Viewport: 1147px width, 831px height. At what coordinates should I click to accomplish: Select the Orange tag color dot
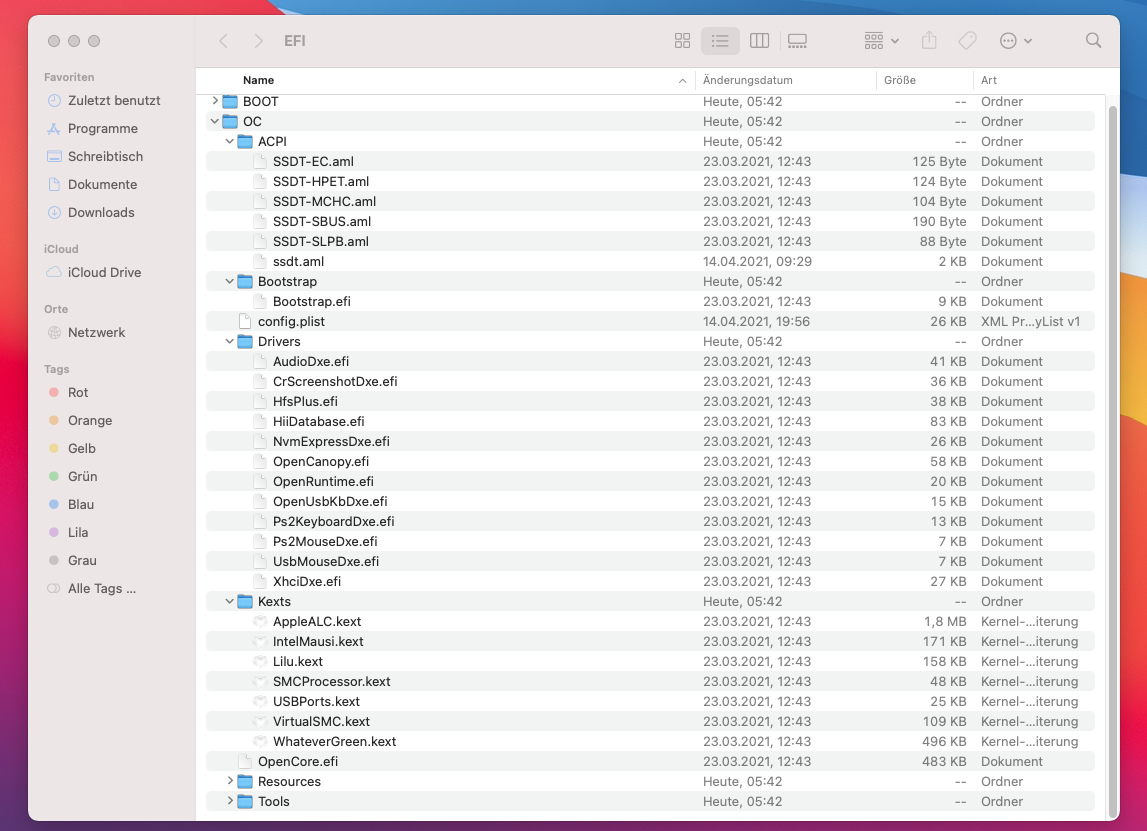tap(53, 420)
